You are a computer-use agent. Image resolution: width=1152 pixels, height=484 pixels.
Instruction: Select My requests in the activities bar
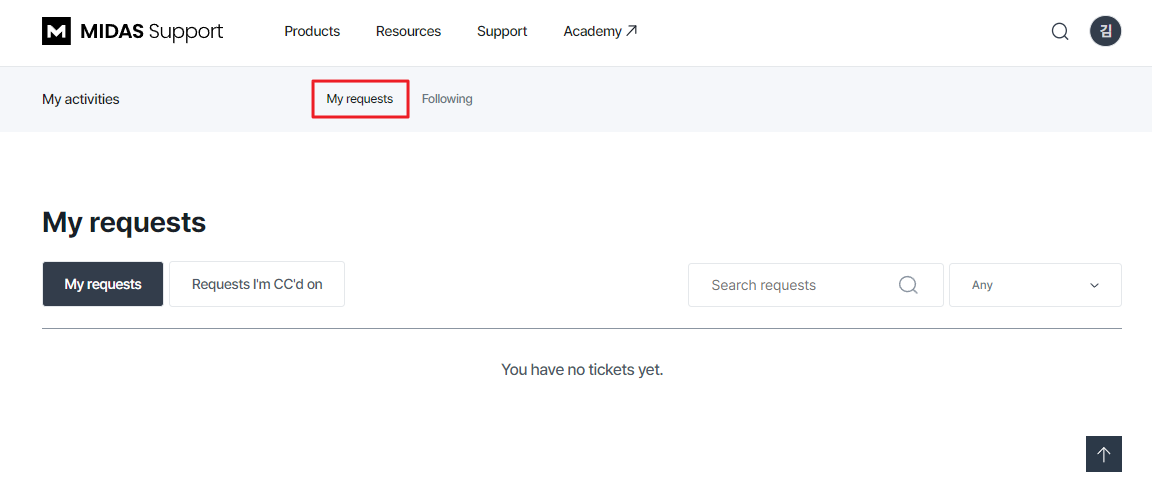tap(360, 98)
